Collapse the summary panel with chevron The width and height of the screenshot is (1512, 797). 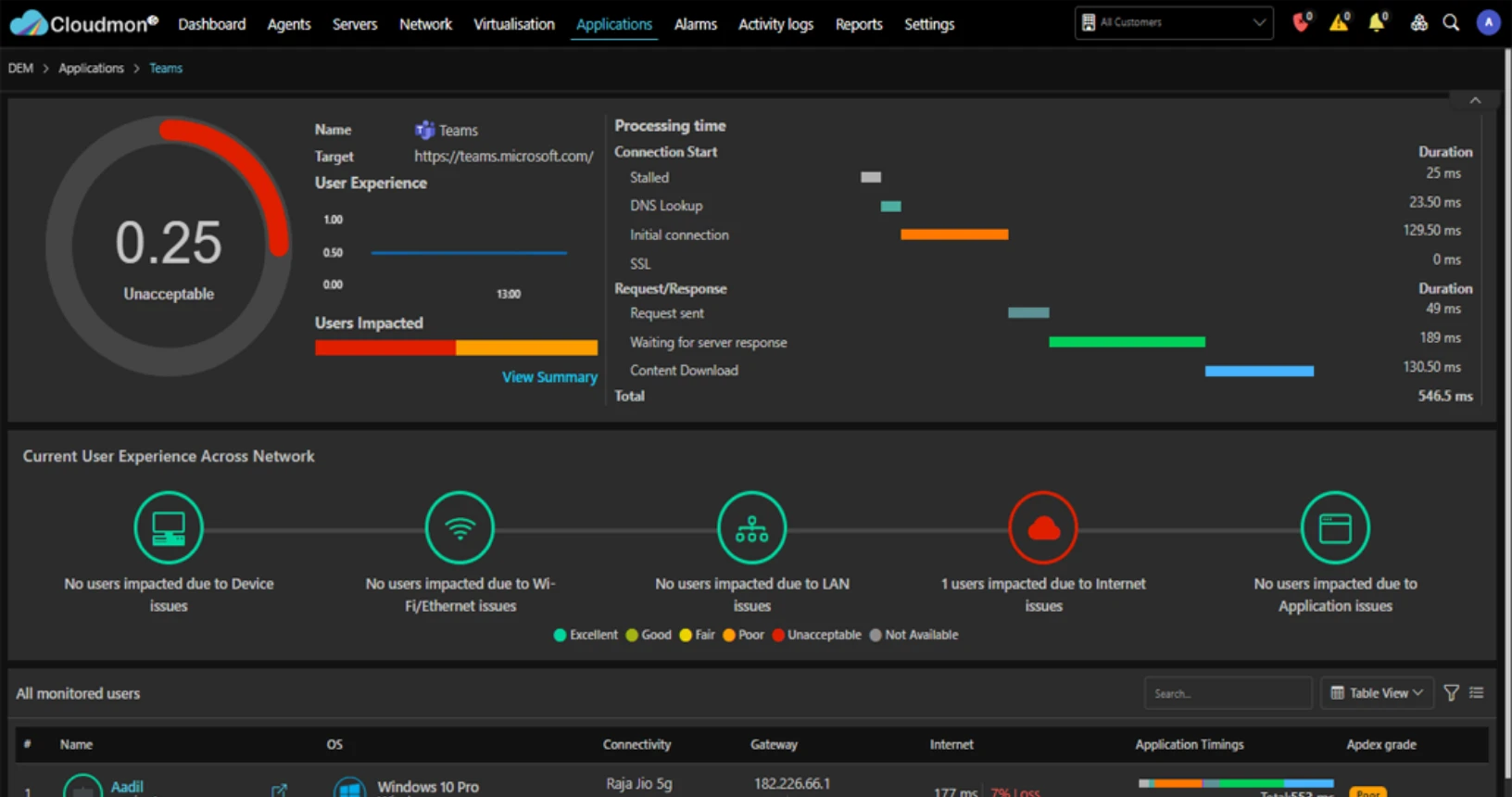(1475, 100)
